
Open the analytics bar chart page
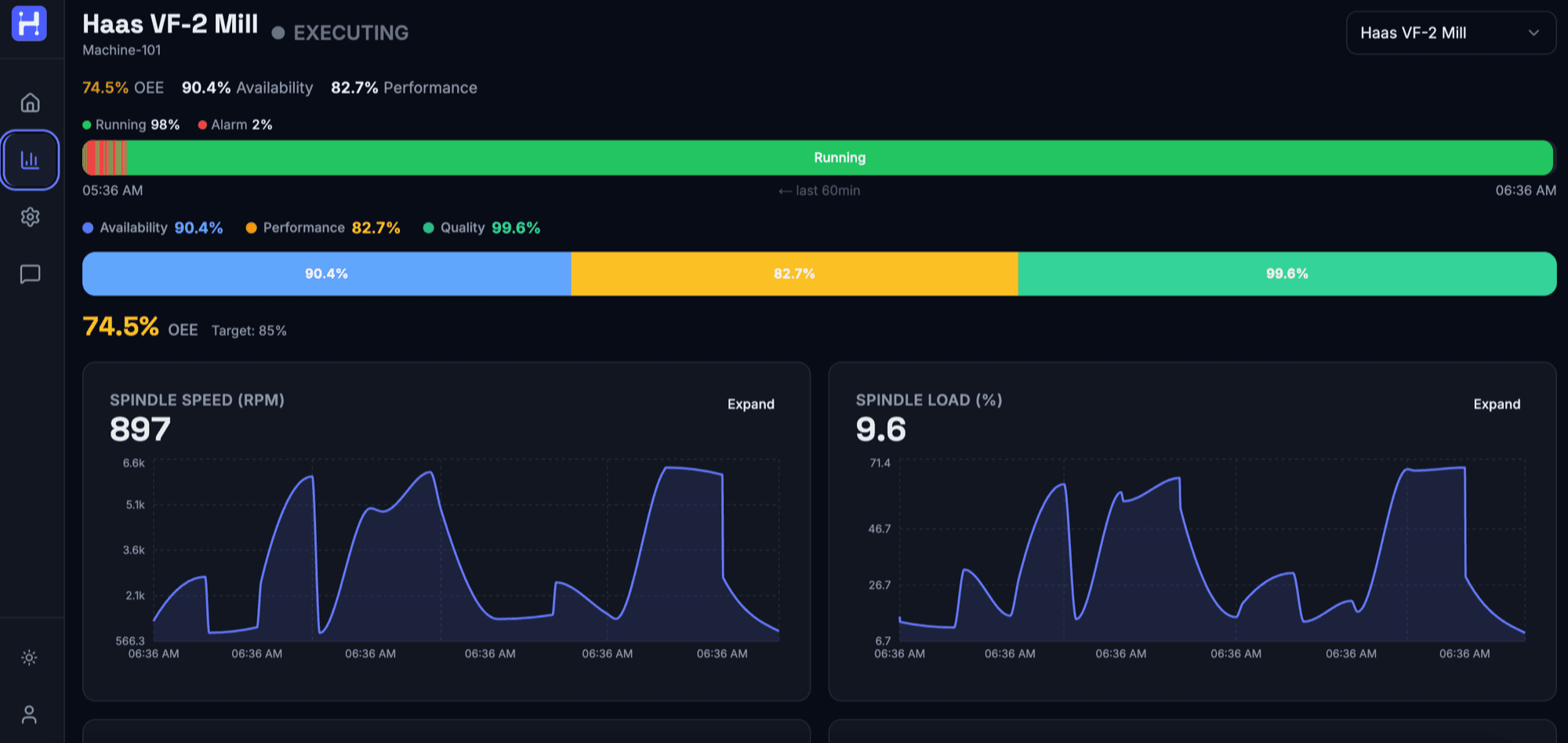pyautogui.click(x=30, y=160)
